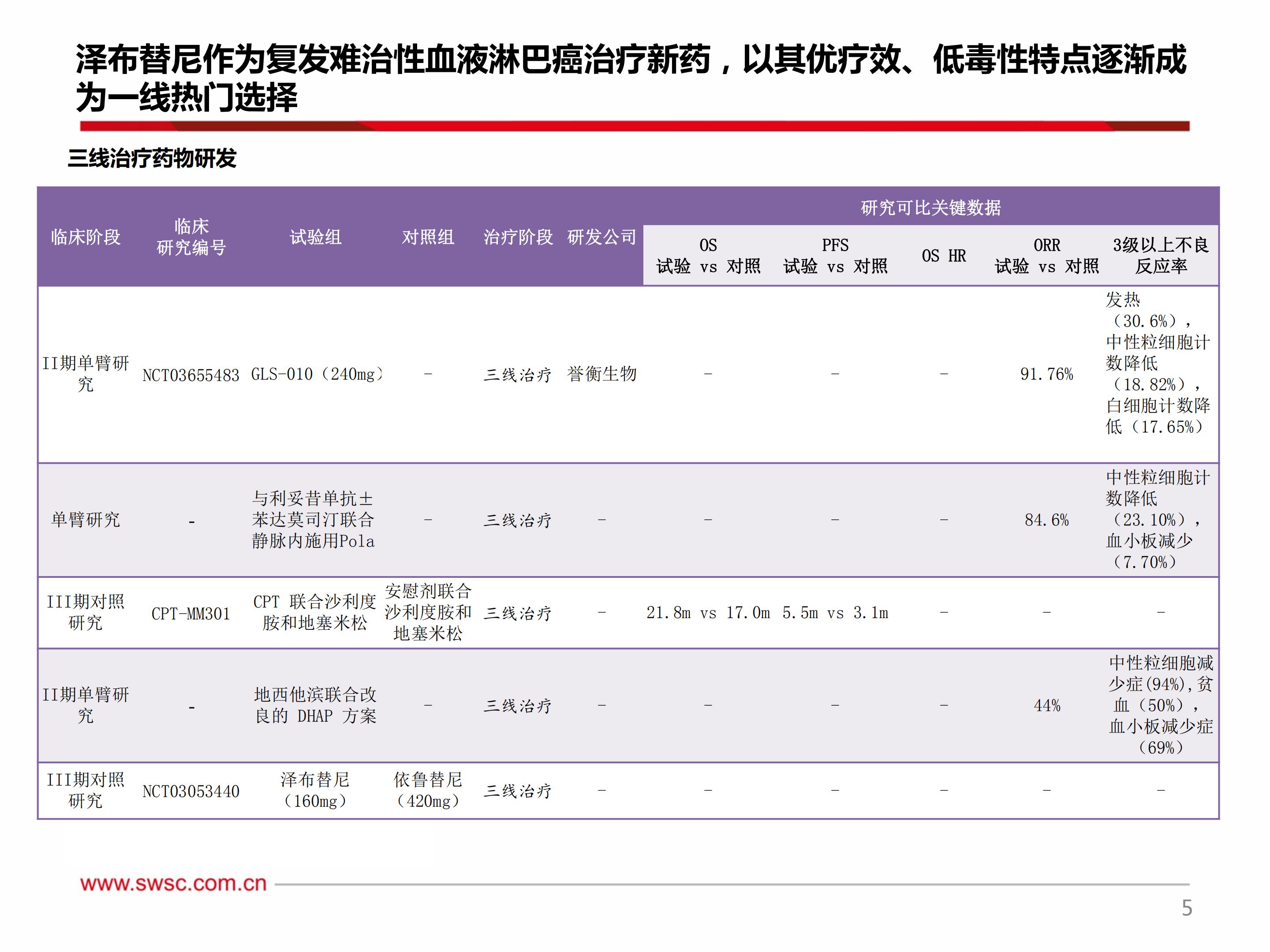Select the GLS-010（240mg） cell
This screenshot has height=952, width=1270.
[x=316, y=375]
